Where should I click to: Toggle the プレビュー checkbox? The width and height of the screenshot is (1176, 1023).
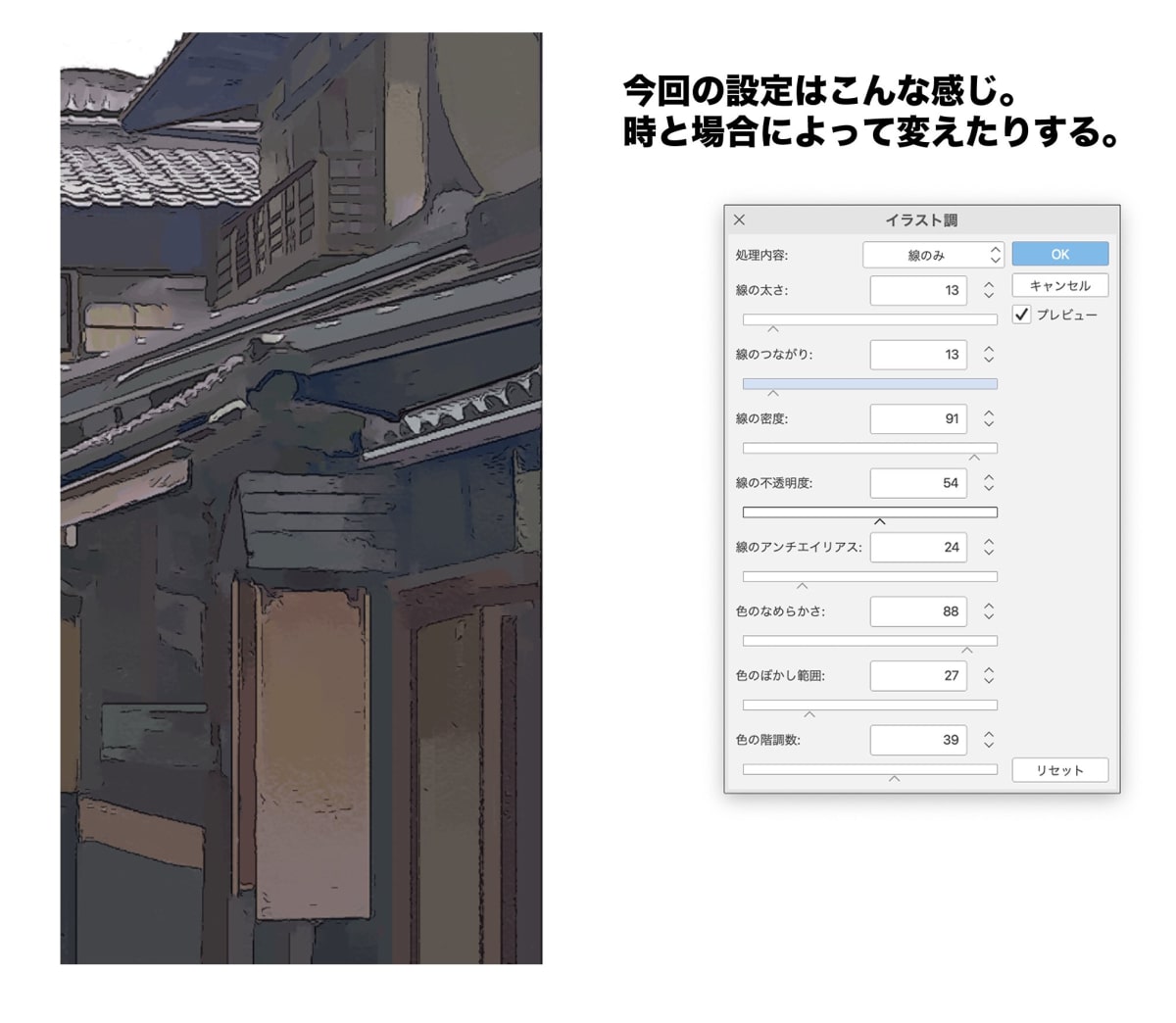click(1021, 315)
